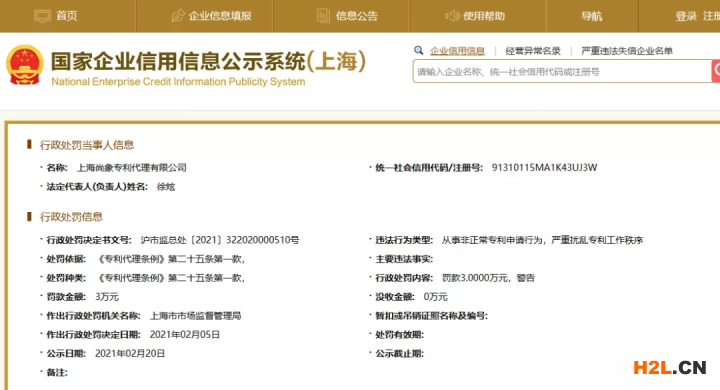Screen dimensions: 720x390
Task: Click the 处罚种类 value 《专利代理条例》第二十五条第一款
Action: click(169, 278)
